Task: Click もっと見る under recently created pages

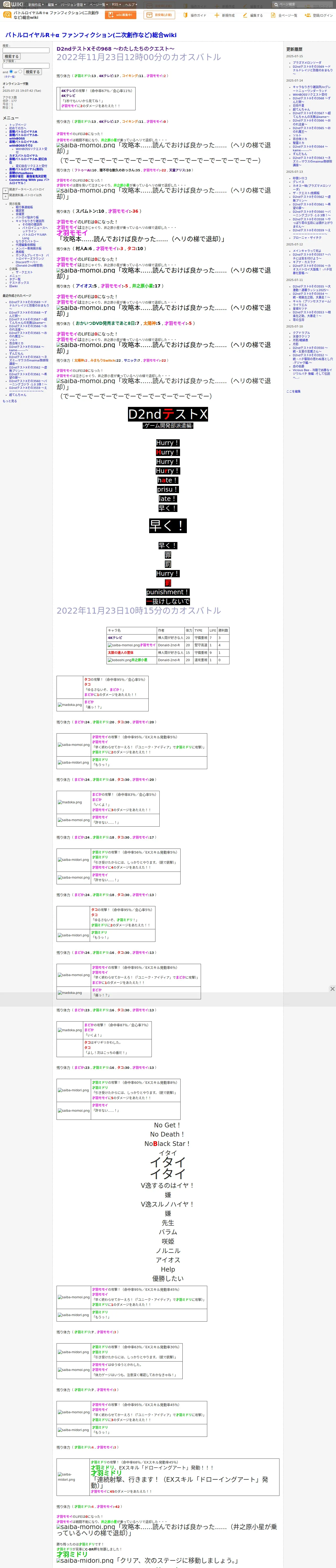Action: click(x=10, y=401)
